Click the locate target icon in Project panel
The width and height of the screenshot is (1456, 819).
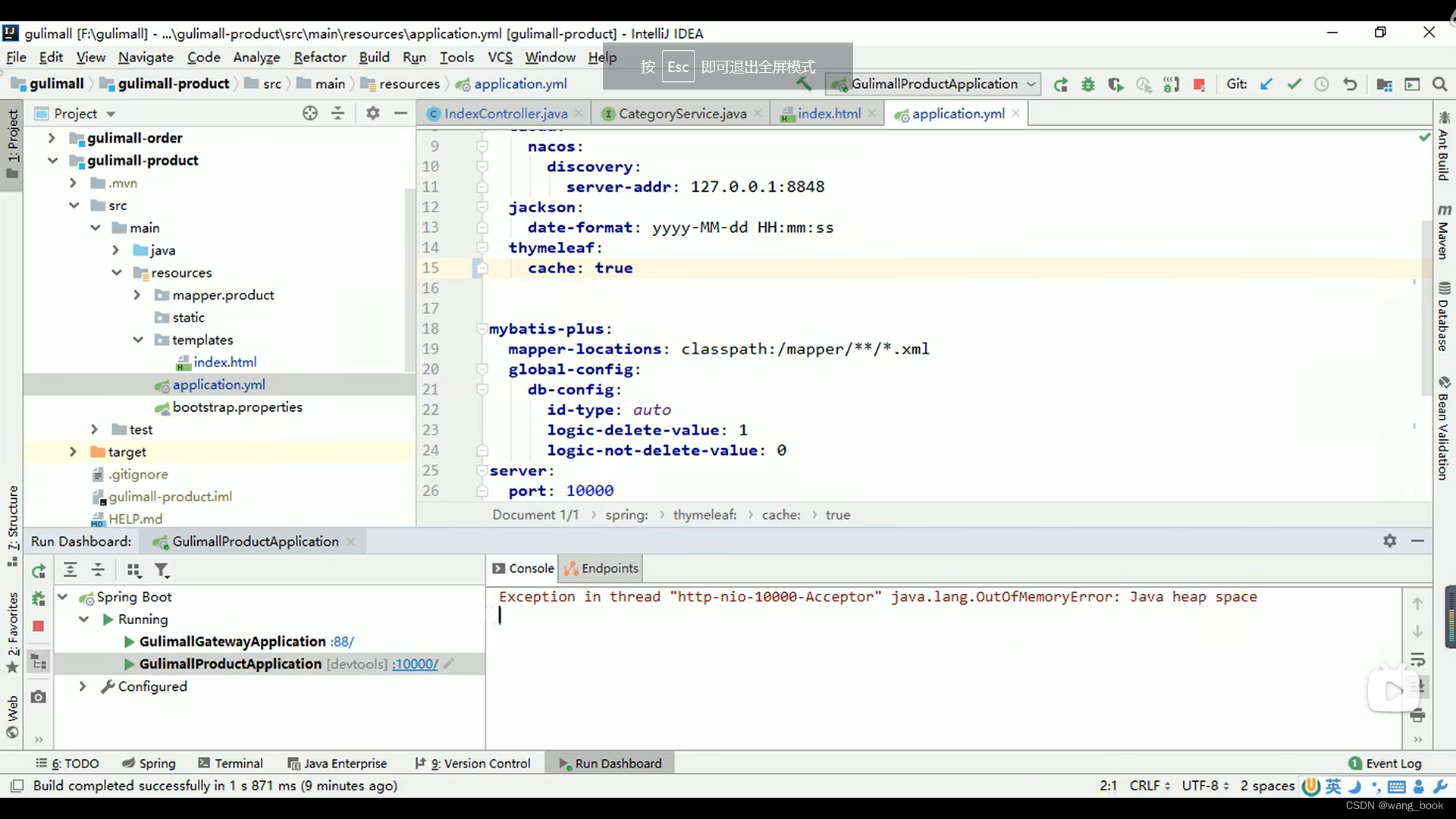pyautogui.click(x=310, y=113)
